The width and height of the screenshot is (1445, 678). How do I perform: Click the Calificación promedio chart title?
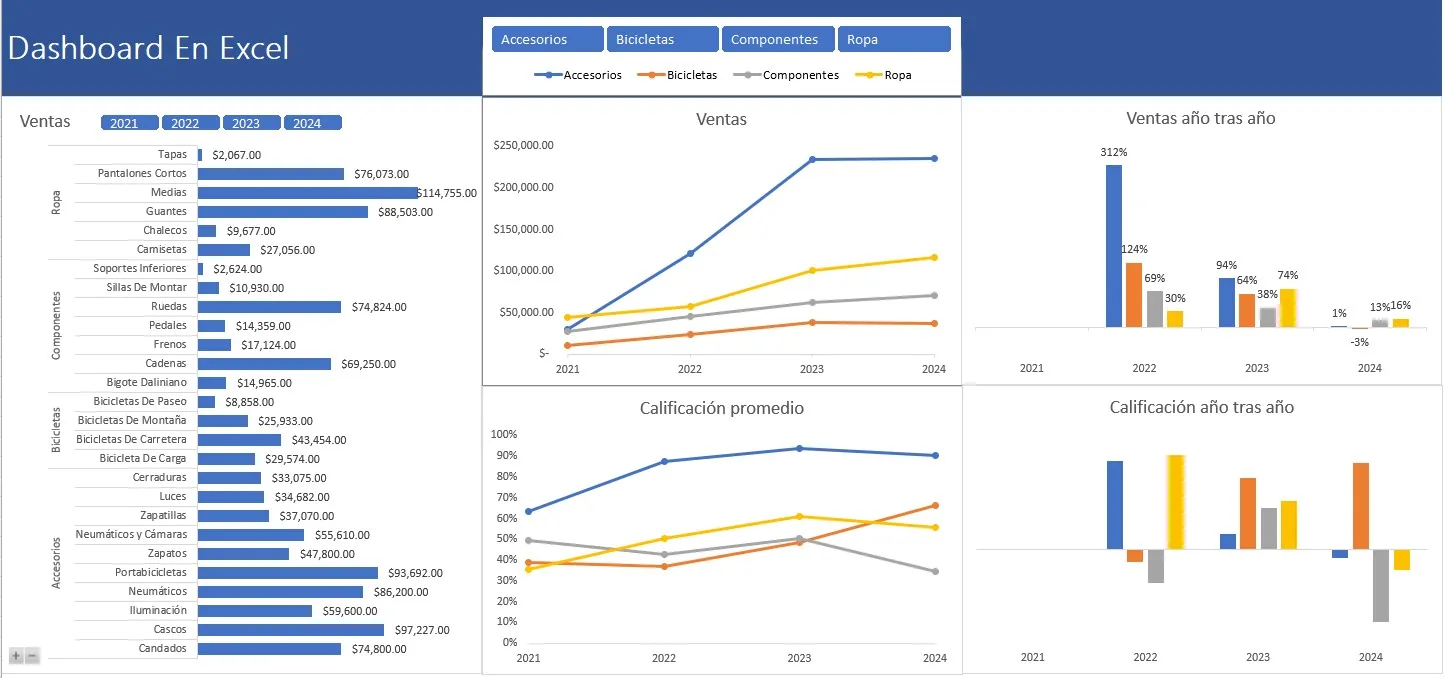(721, 408)
